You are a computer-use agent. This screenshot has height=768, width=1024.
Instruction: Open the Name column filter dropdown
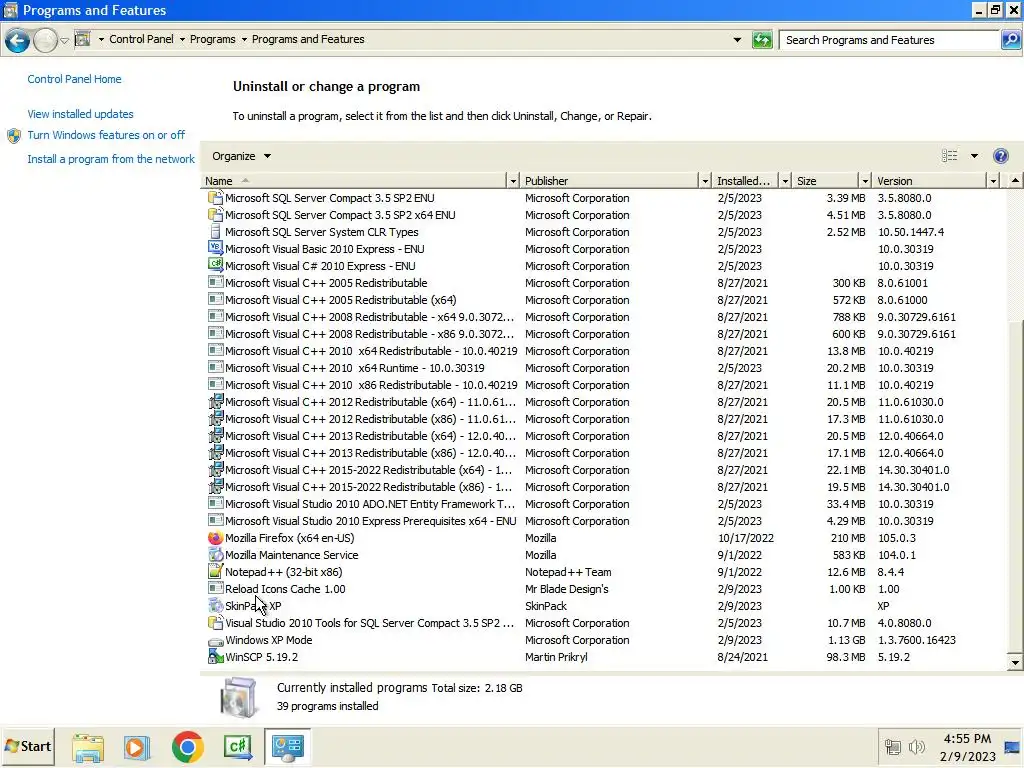coord(513,181)
